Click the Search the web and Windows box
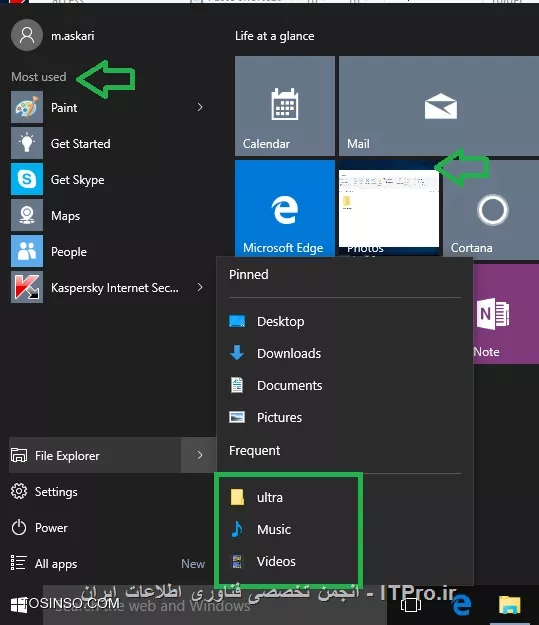Image resolution: width=539 pixels, height=625 pixels. click(214, 606)
